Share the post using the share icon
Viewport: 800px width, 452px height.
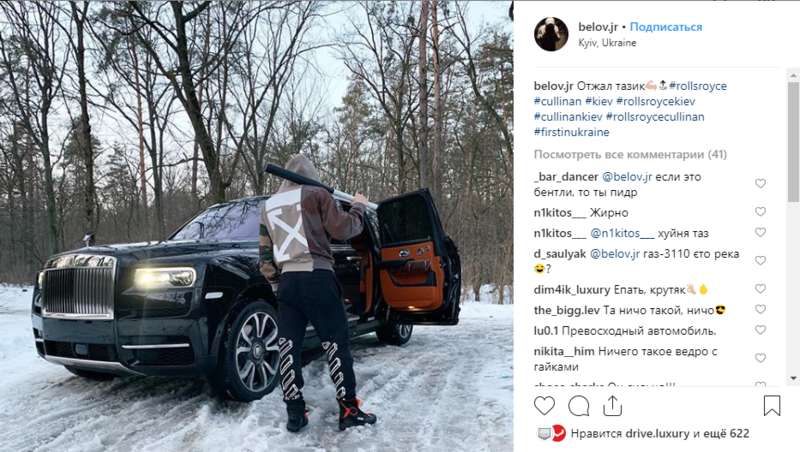pos(612,406)
